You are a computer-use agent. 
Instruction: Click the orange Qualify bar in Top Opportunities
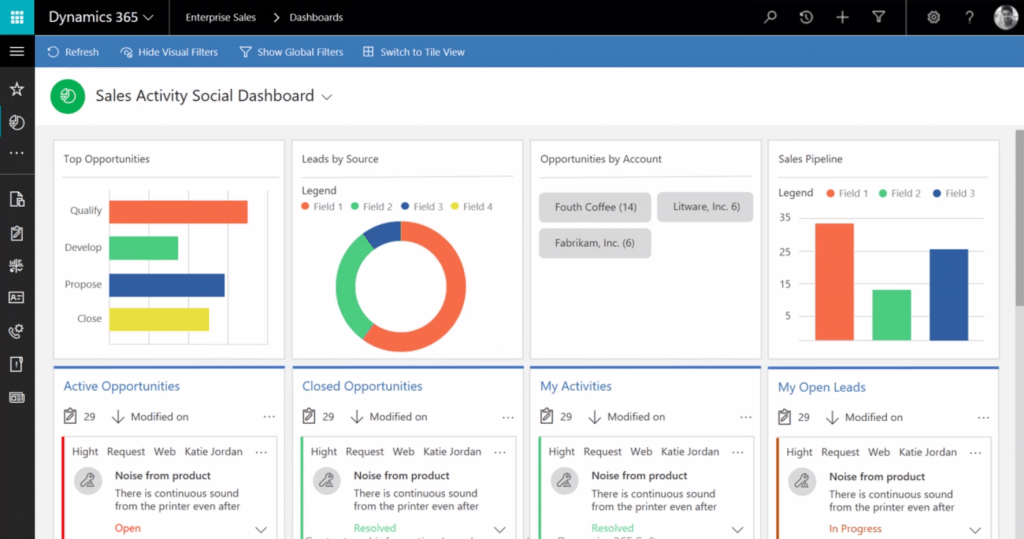coord(178,212)
